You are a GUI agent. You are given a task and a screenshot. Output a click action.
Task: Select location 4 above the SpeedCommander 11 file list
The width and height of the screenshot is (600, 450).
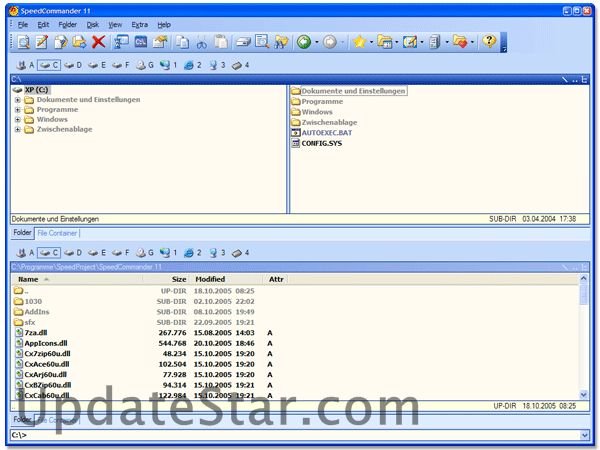[240, 253]
